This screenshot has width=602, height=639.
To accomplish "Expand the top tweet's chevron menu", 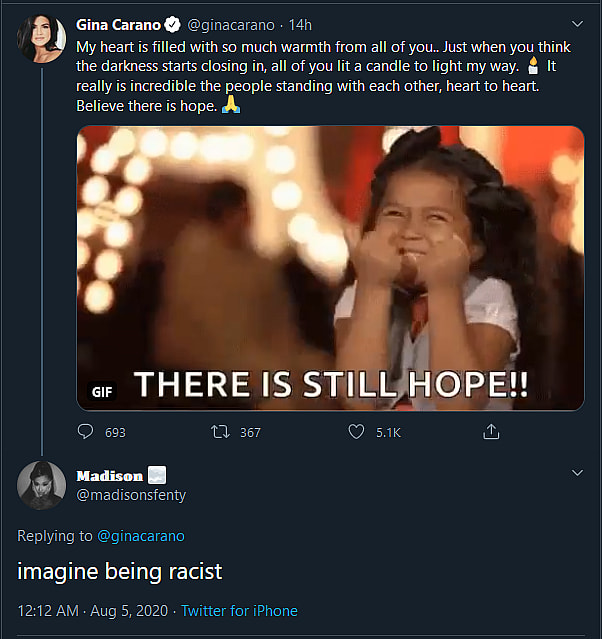I will click(577, 23).
